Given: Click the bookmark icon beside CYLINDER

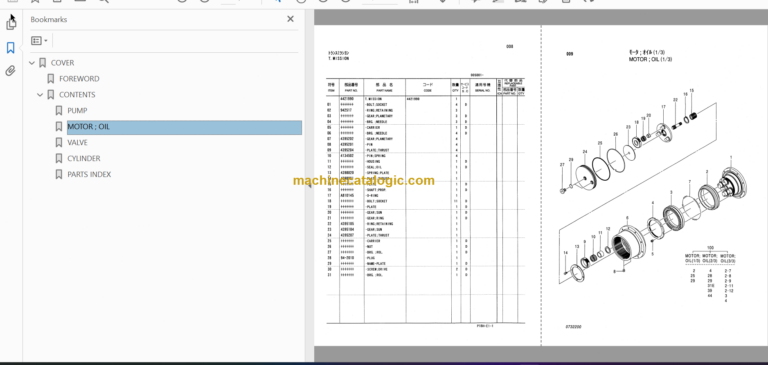Looking at the screenshot, I should (59, 158).
